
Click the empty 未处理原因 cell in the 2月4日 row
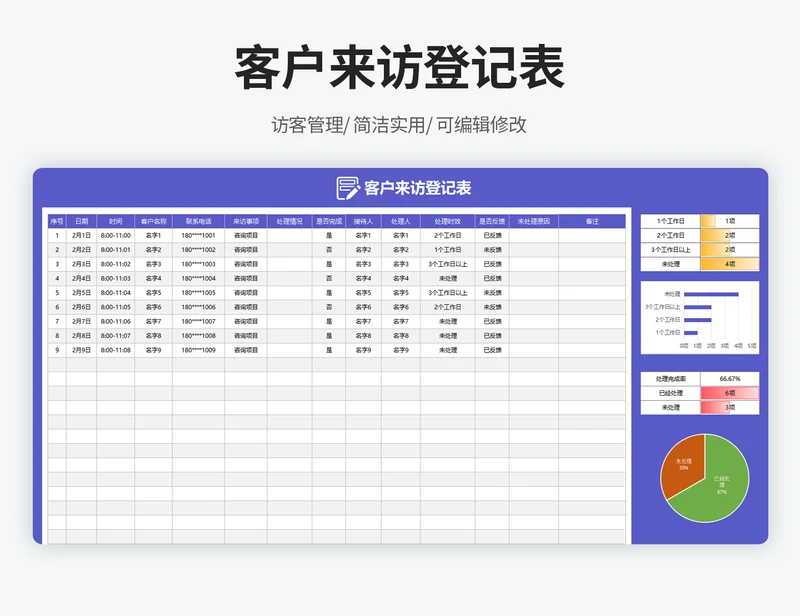point(534,279)
